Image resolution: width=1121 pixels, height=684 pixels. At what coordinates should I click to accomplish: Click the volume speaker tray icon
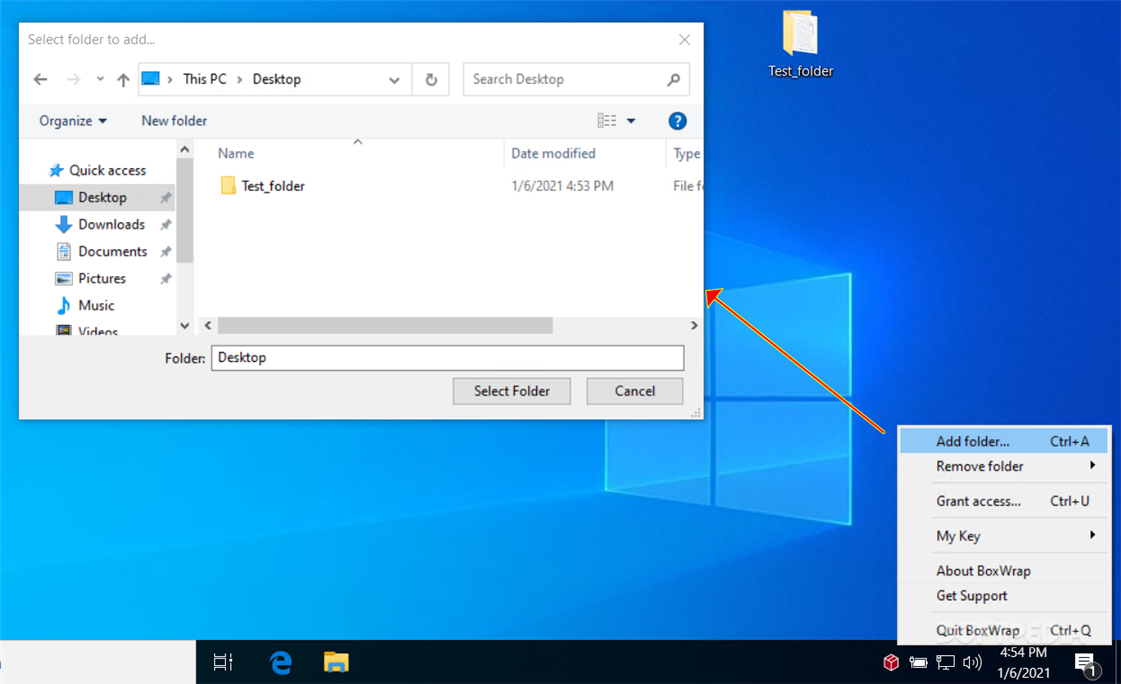point(972,663)
